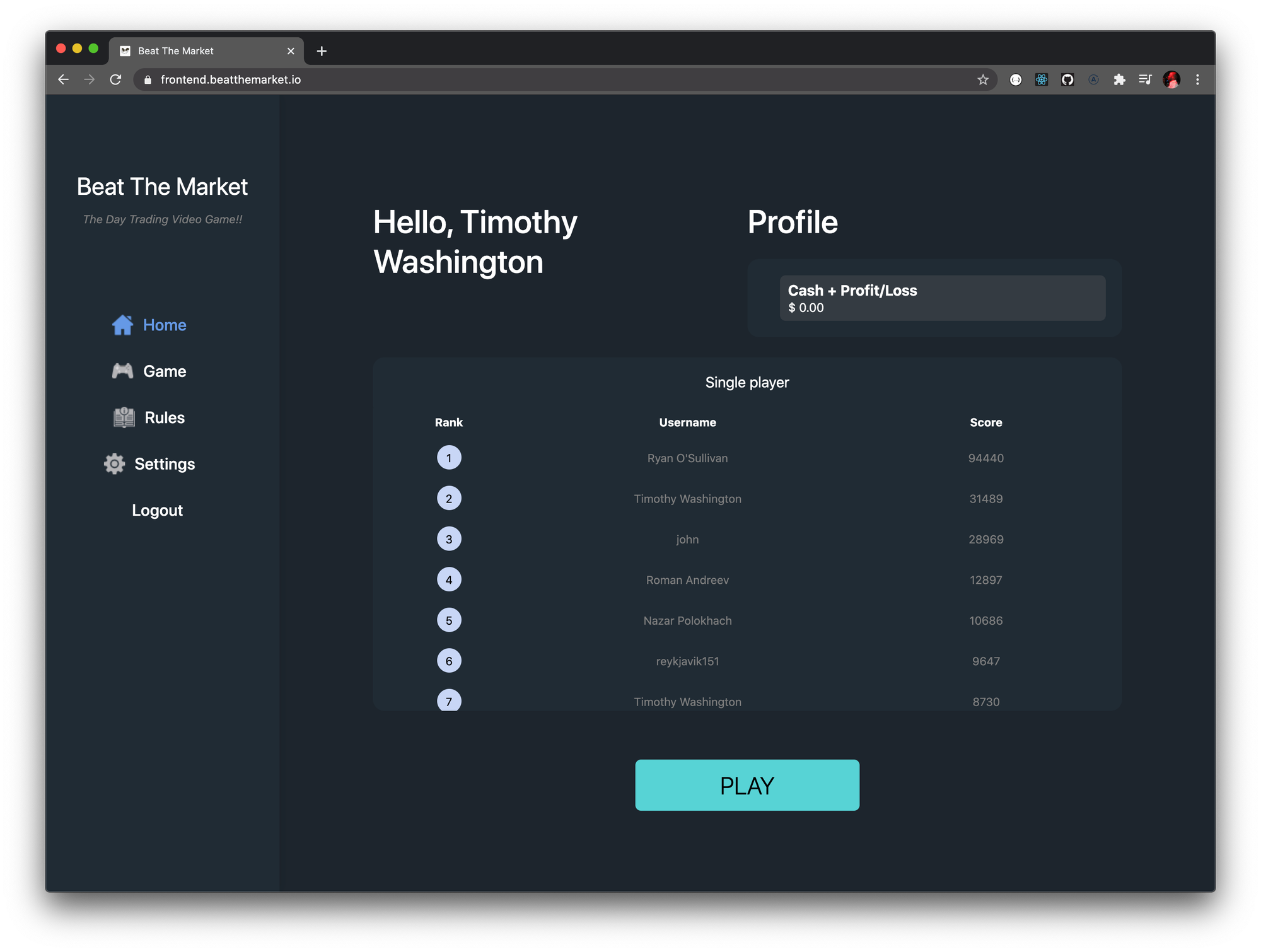Click the Rules book icon

pos(124,417)
